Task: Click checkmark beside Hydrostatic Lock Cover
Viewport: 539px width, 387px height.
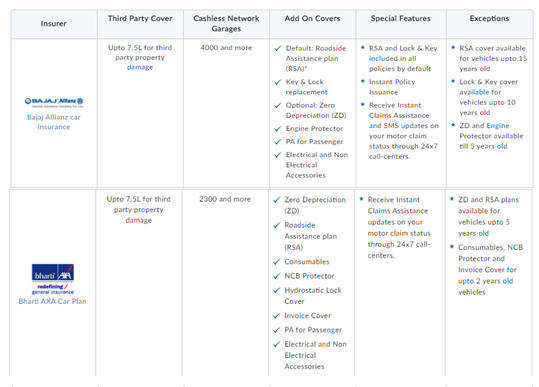Action: pos(276,290)
